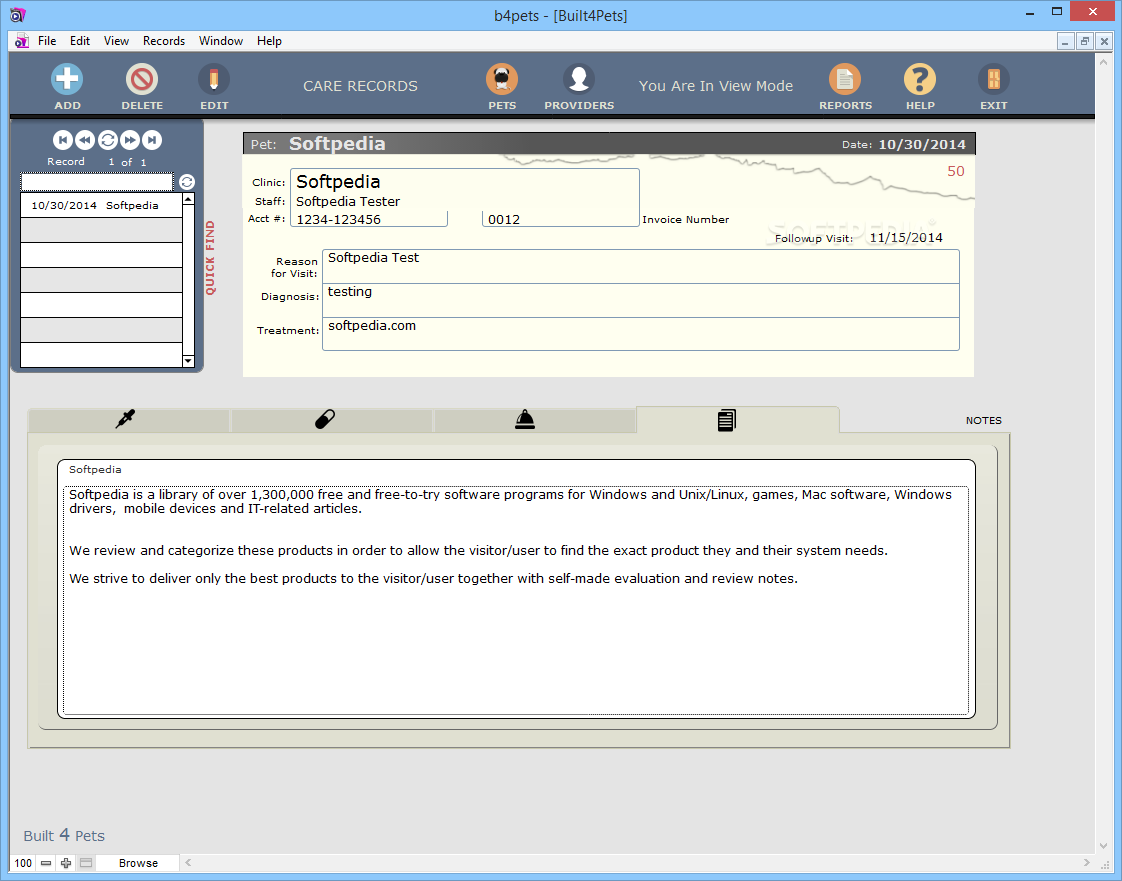Go to last record
The image size is (1122, 881).
152,140
